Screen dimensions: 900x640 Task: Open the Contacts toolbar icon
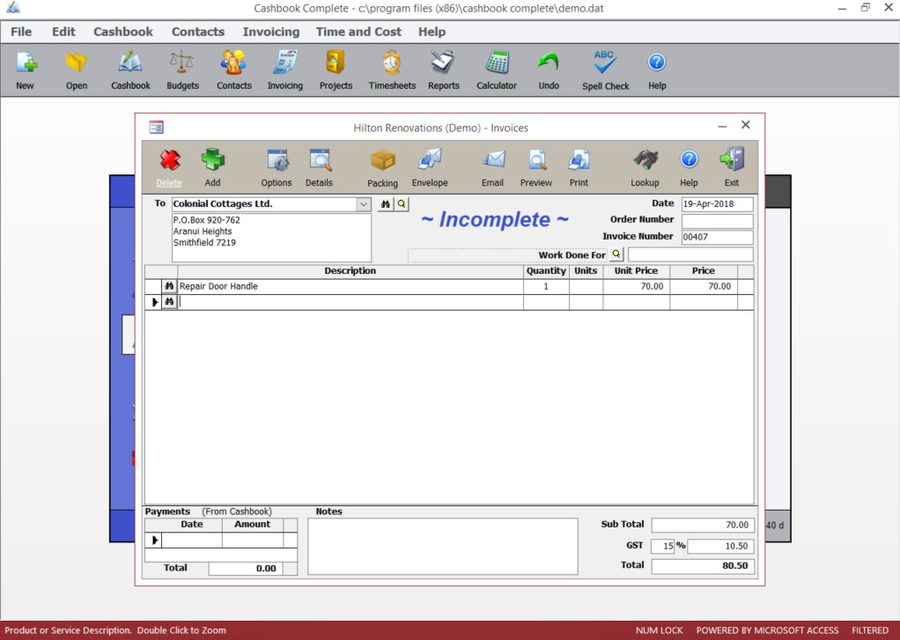234,63
